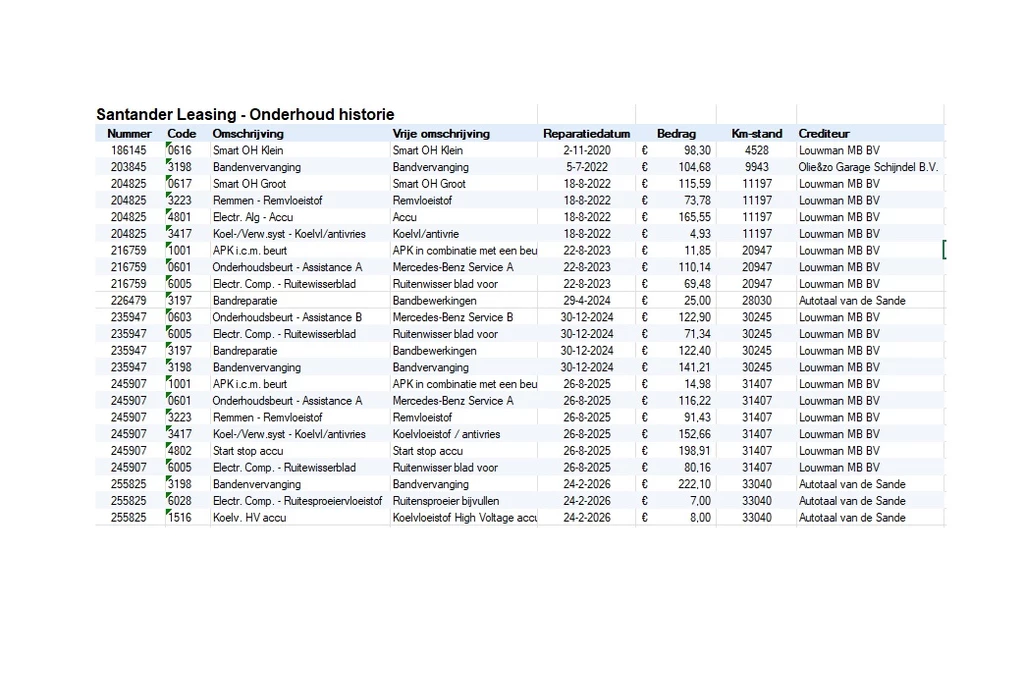Viewport: 1024px width, 673px height.
Task: Click 'Louwman MB BV' in the 98,30 row
Action: click(839, 150)
